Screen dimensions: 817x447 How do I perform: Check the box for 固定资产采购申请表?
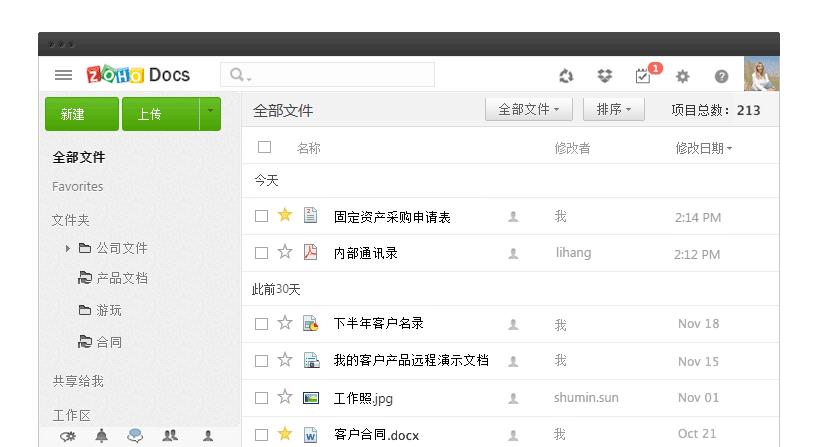(x=262, y=216)
